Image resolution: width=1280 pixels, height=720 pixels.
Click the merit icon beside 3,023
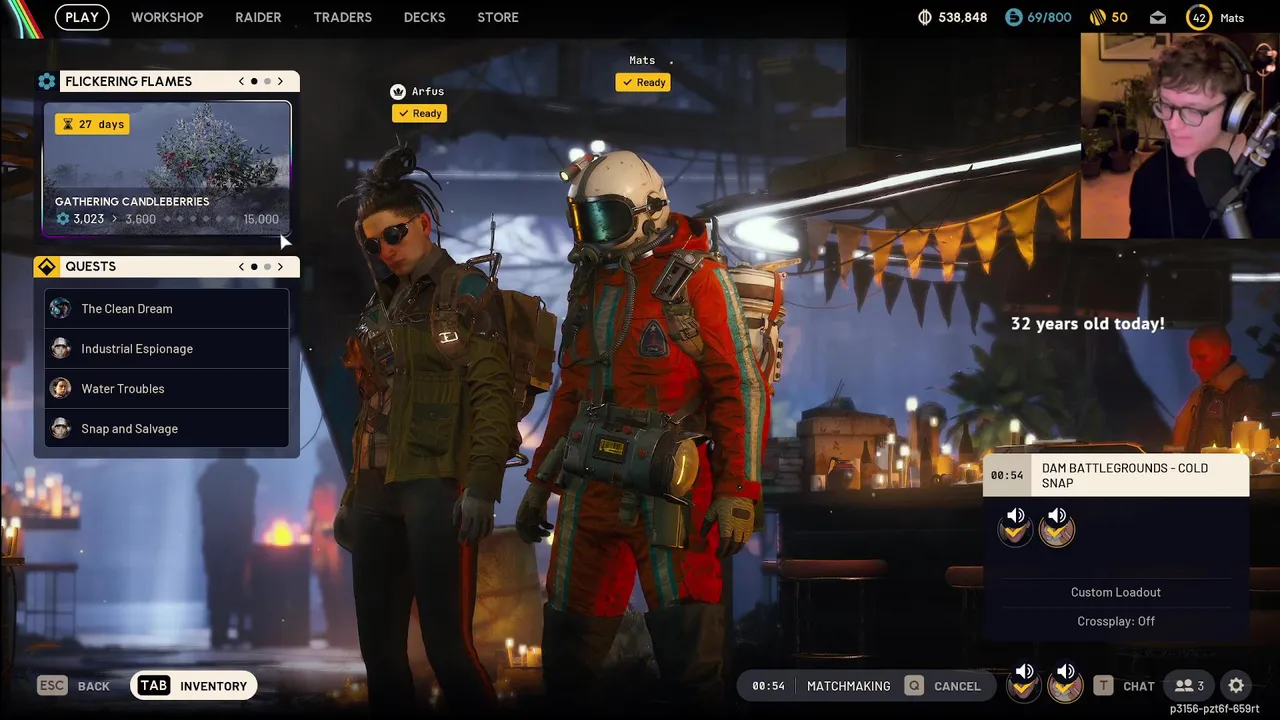63,219
